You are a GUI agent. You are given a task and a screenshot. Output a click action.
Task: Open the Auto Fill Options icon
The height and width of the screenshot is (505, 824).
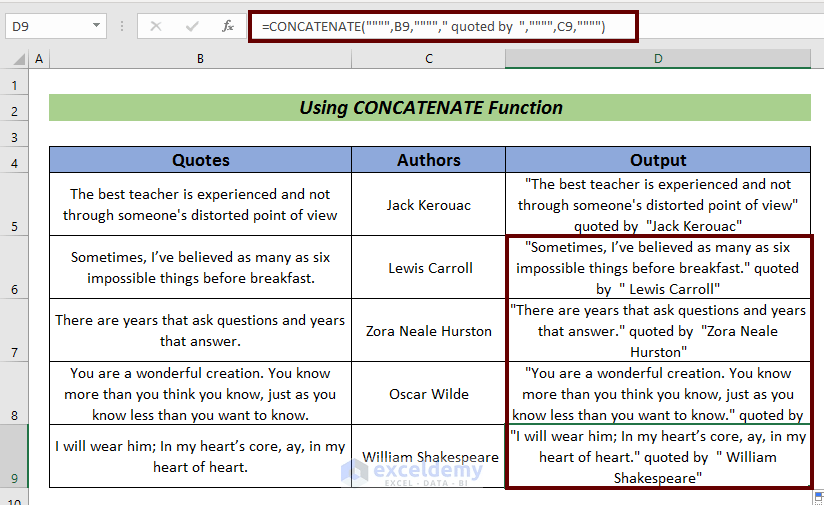819,497
